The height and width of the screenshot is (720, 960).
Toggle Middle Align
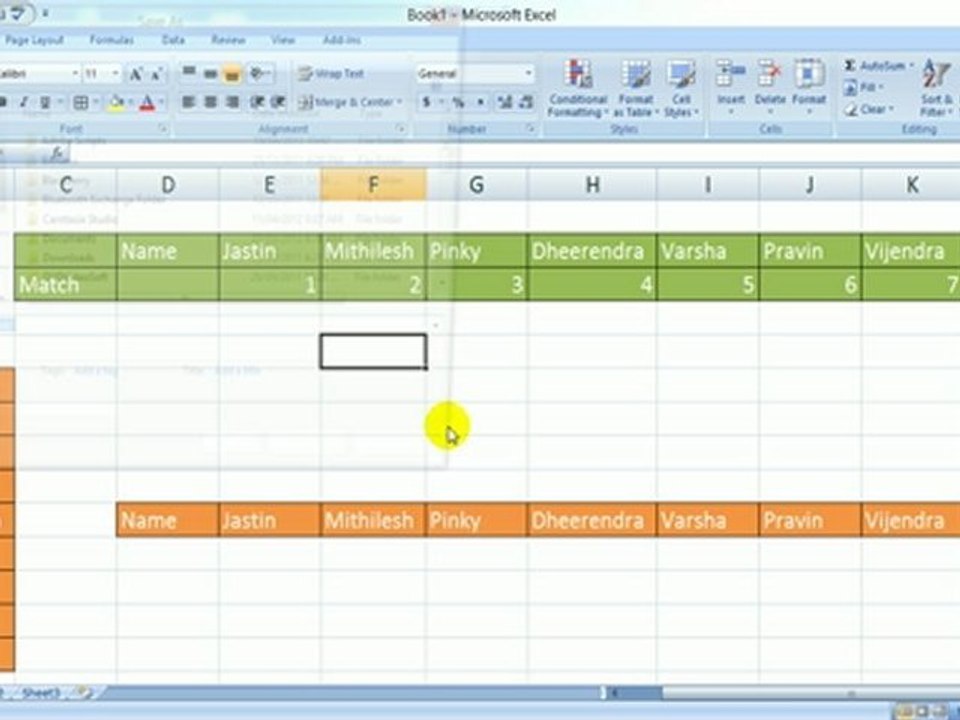pos(210,73)
